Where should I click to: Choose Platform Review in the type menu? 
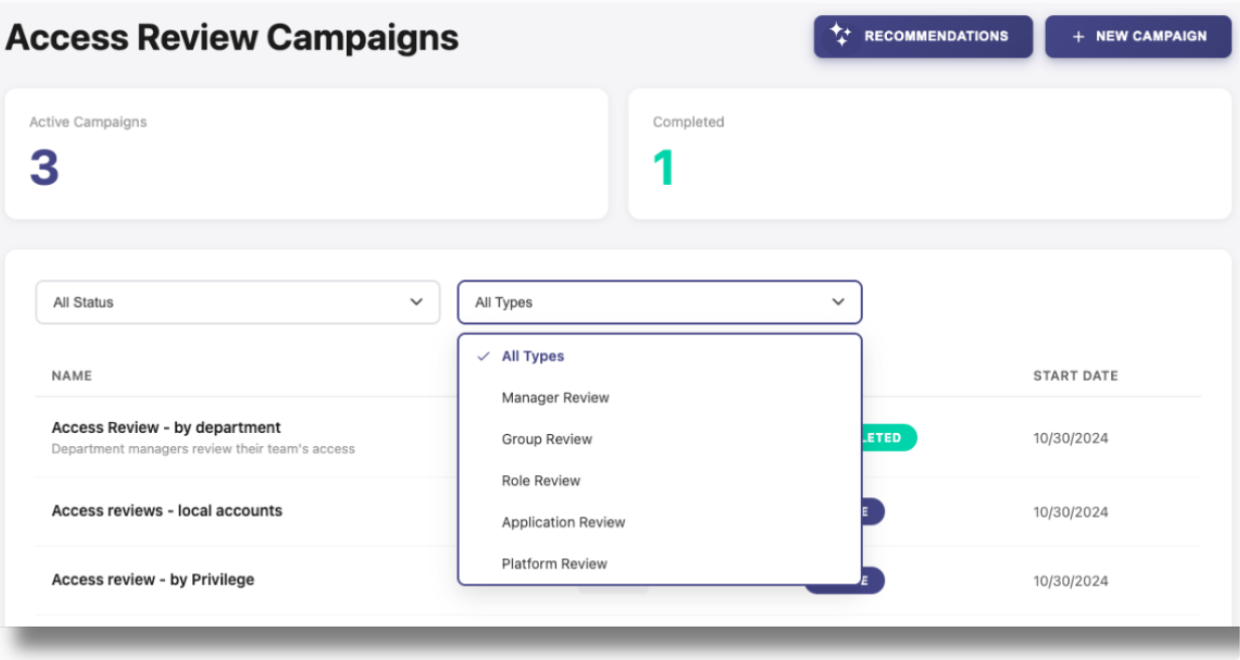coord(554,564)
